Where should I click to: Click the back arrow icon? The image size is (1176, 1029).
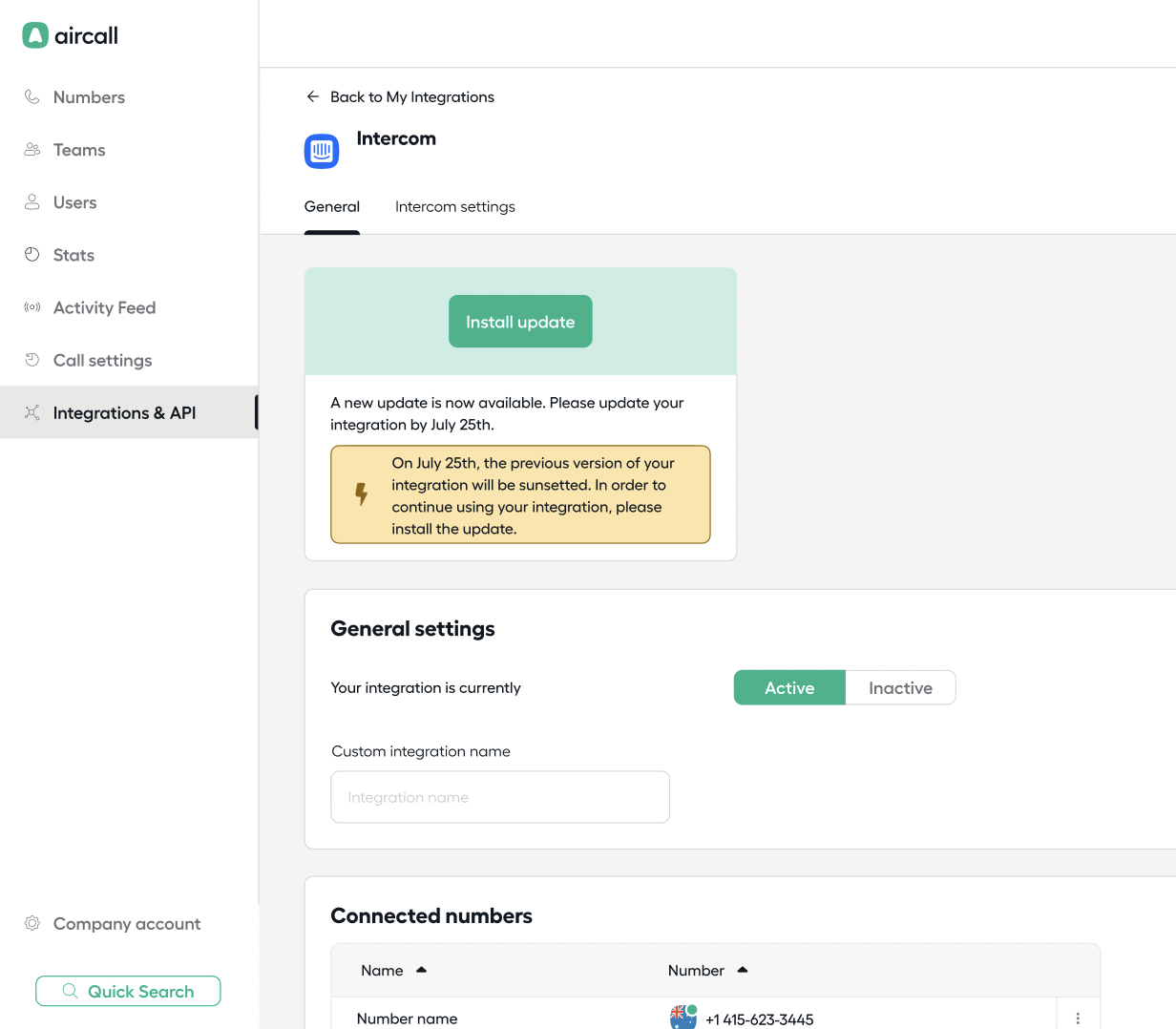coord(312,96)
